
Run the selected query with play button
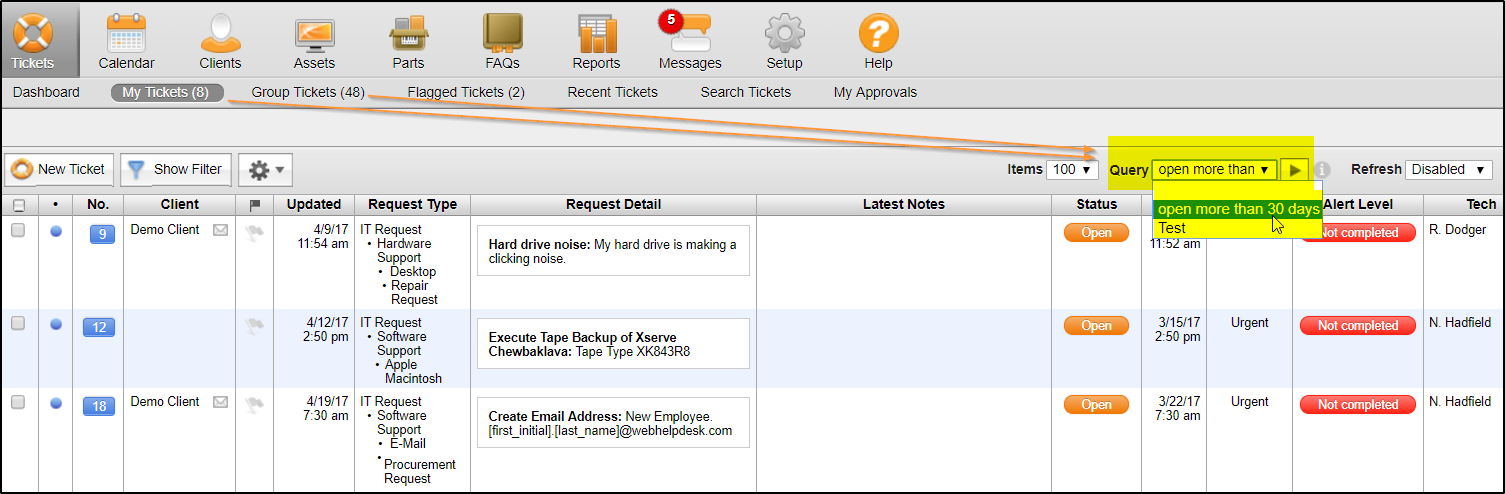pyautogui.click(x=1295, y=170)
